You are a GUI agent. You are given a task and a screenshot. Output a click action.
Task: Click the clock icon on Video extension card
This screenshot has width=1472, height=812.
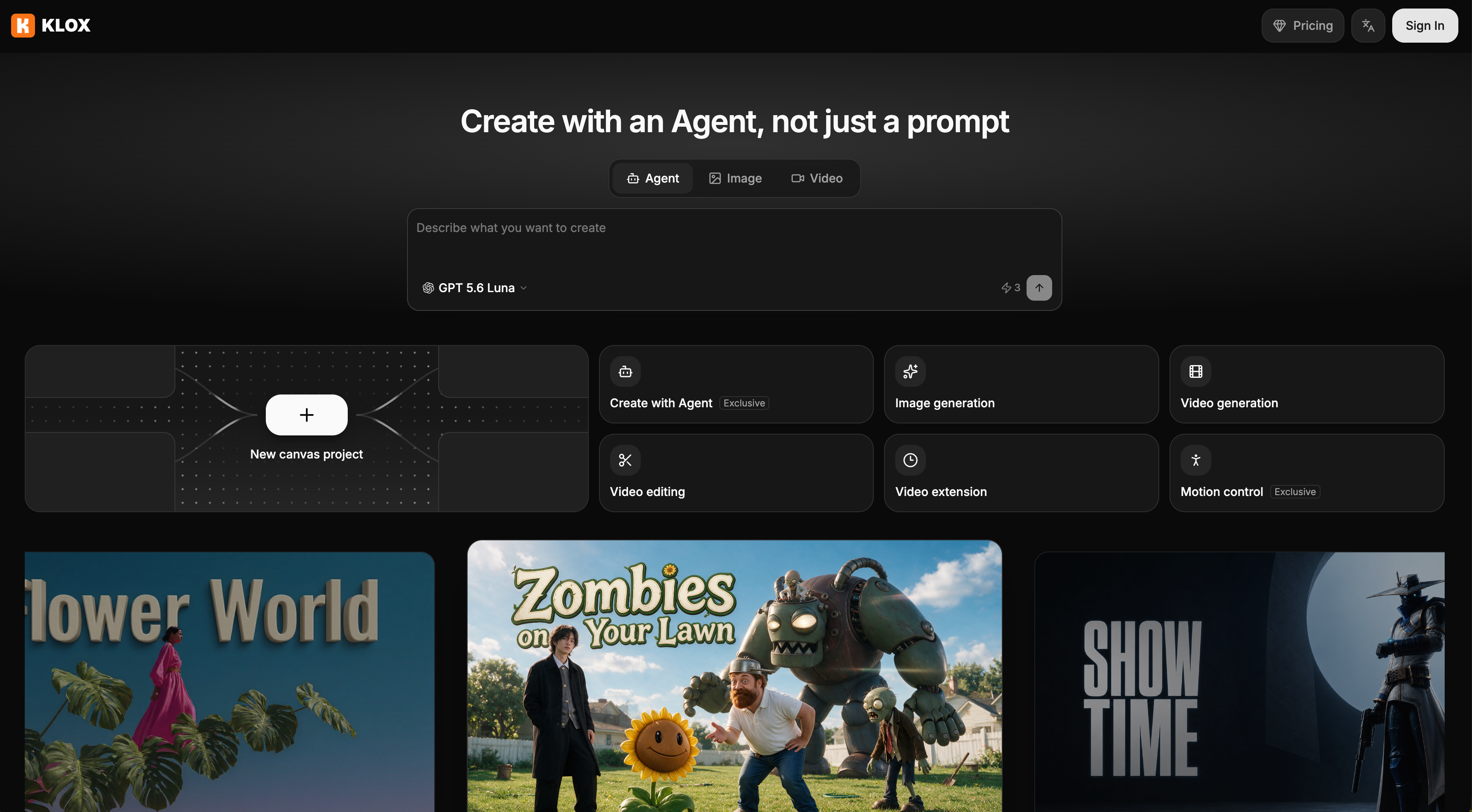click(x=910, y=460)
